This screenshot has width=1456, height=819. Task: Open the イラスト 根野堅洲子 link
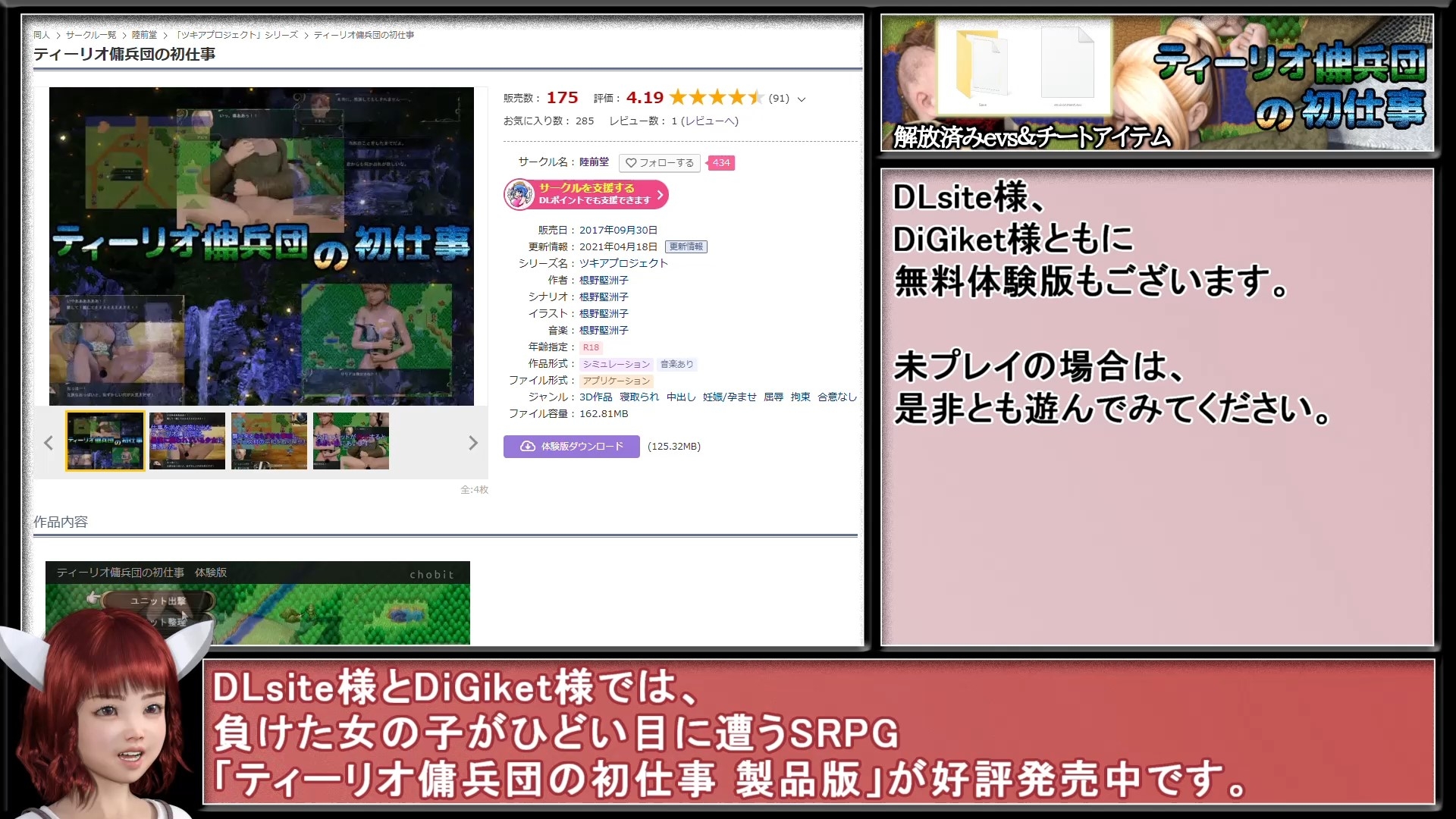click(604, 313)
